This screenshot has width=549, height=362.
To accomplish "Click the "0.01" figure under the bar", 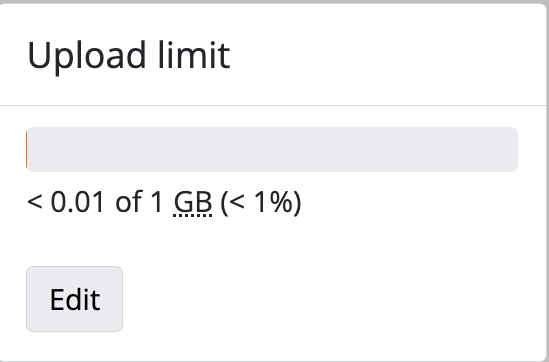I will (x=78, y=202).
